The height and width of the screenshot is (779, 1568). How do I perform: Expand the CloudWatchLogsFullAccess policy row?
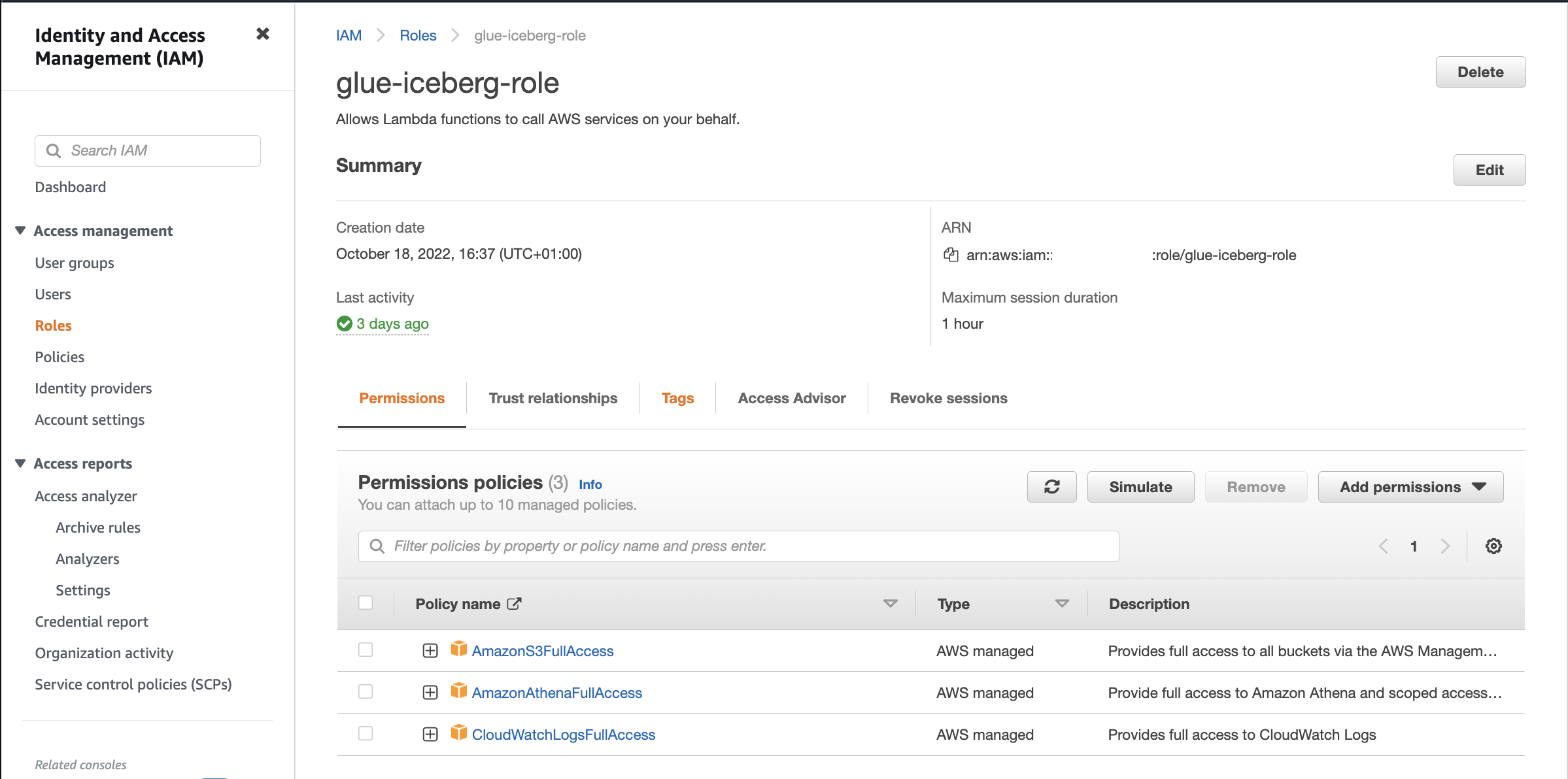[430, 735]
